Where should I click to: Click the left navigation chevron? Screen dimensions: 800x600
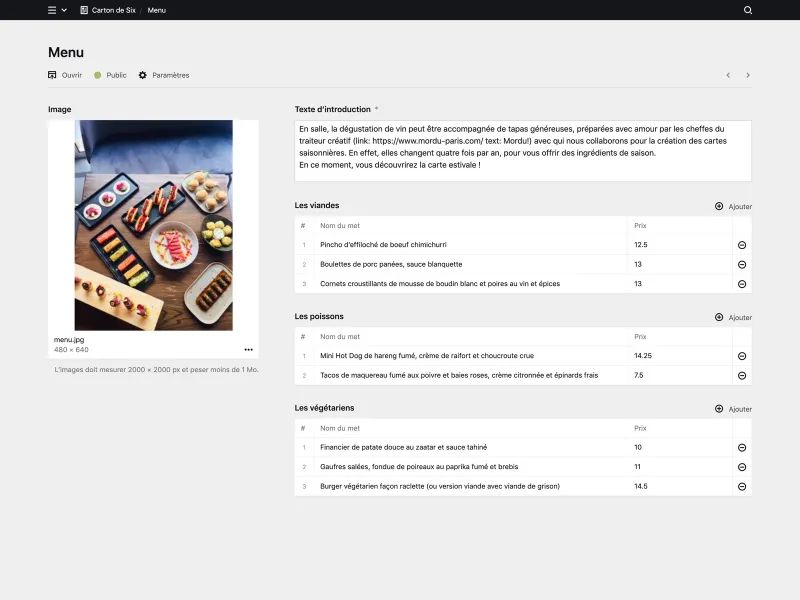[728, 74]
